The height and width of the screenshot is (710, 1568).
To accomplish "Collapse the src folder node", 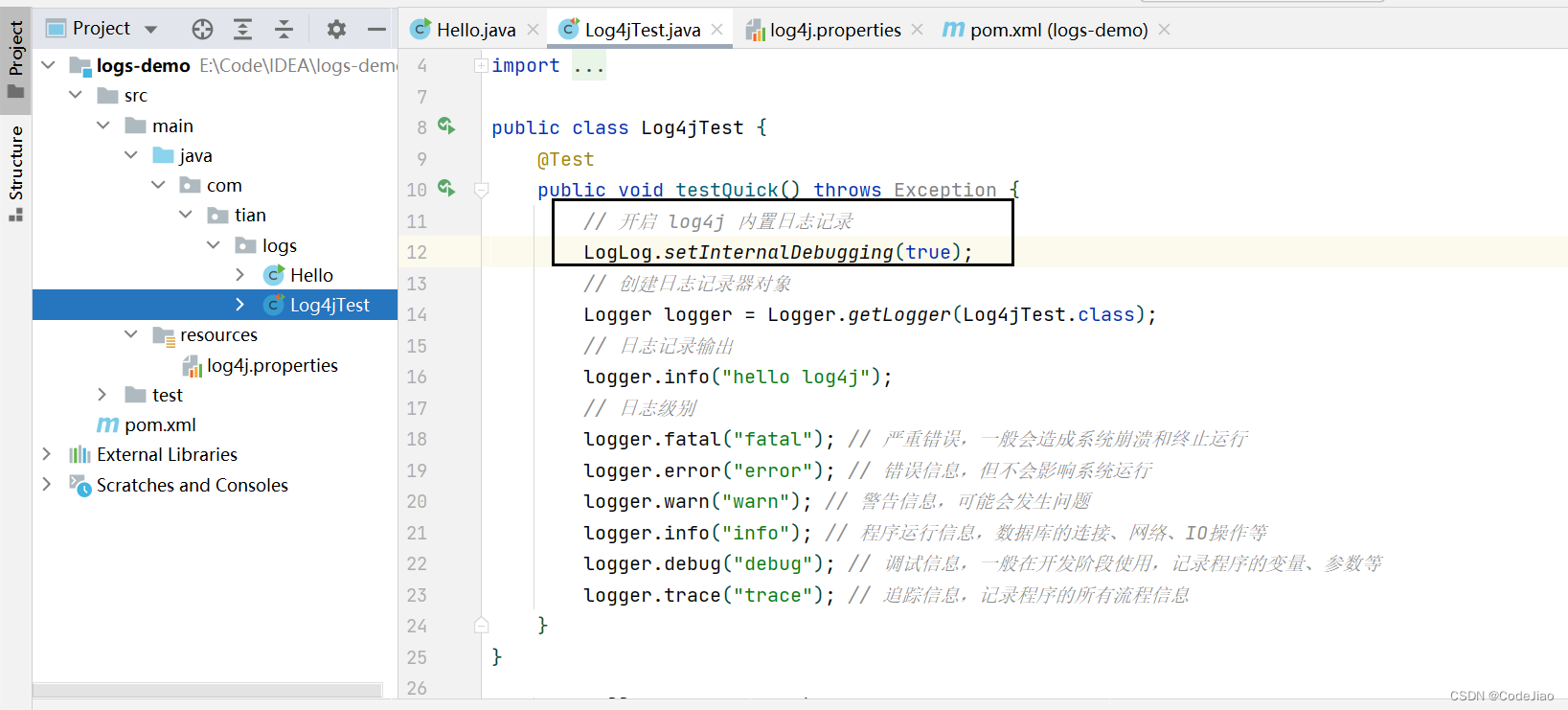I will click(76, 95).
